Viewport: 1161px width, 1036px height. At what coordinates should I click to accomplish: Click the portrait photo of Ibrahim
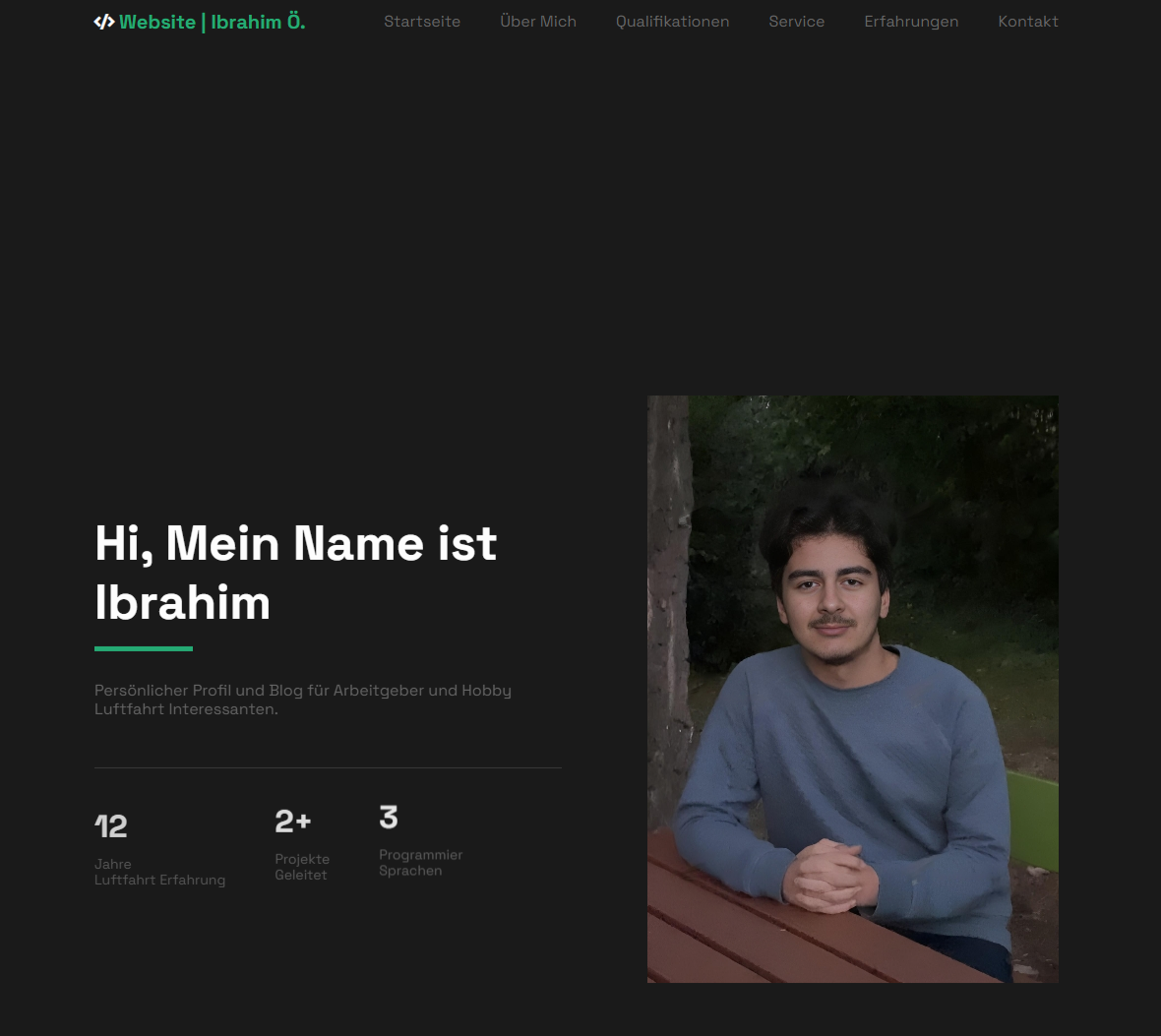coord(852,689)
